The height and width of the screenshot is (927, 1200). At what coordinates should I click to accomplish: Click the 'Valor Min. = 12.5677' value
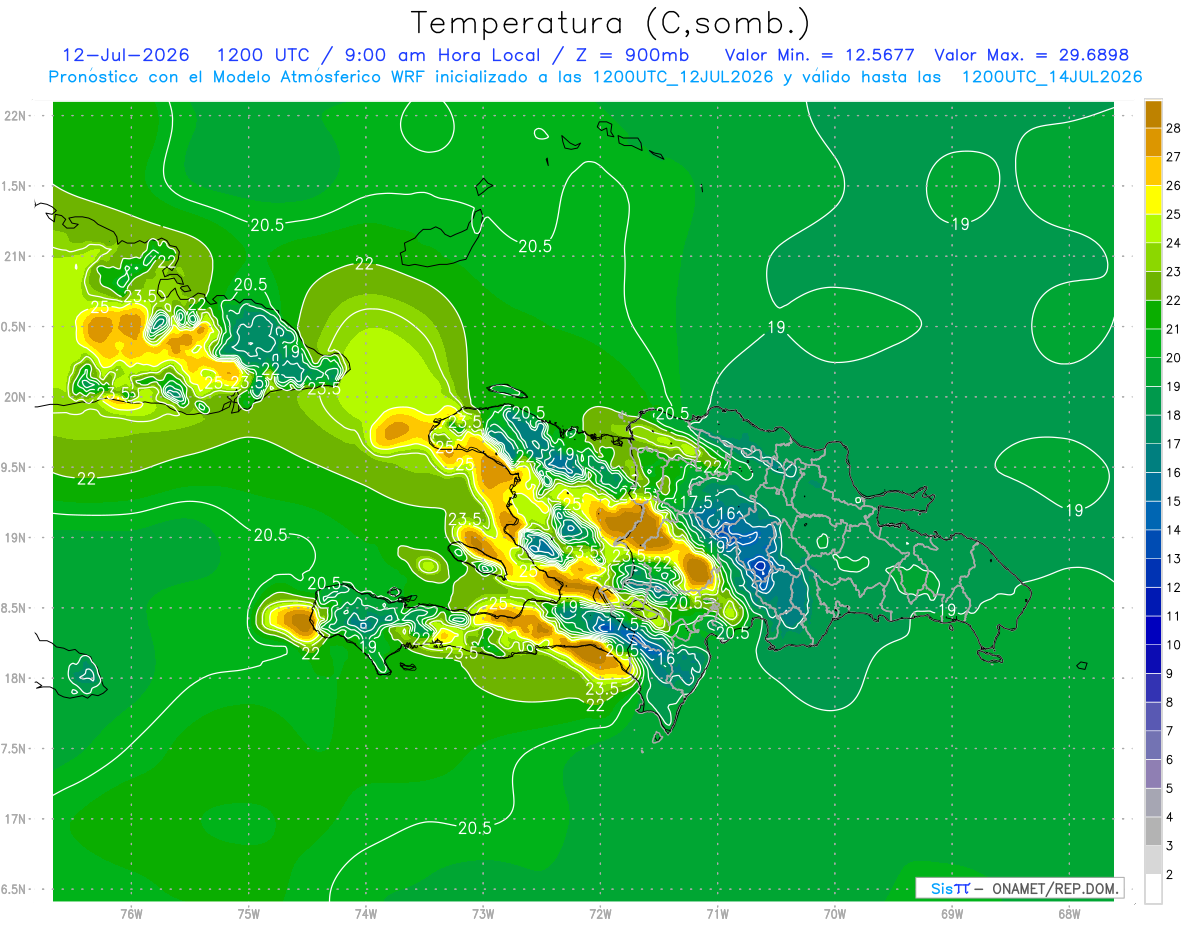(819, 55)
